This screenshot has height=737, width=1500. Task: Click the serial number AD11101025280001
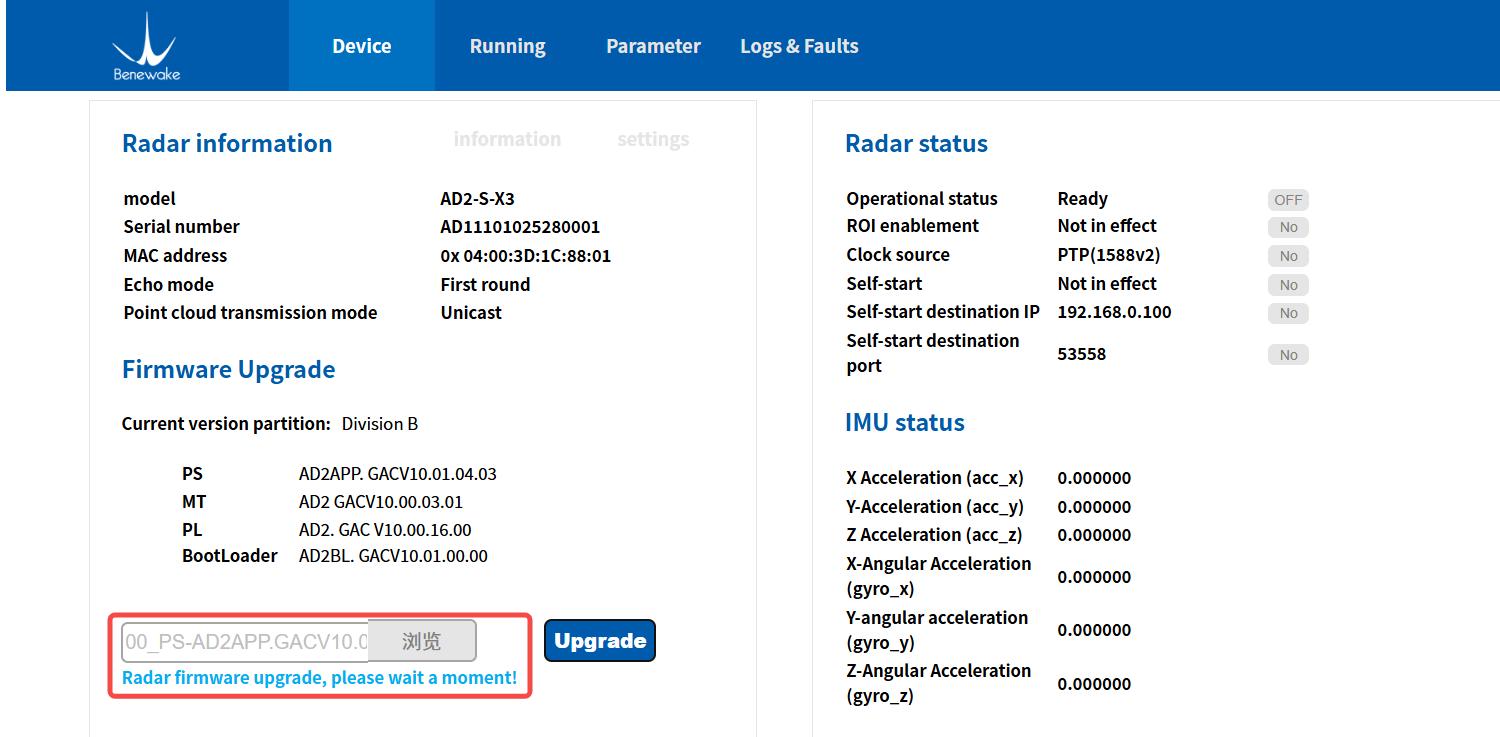click(x=520, y=227)
